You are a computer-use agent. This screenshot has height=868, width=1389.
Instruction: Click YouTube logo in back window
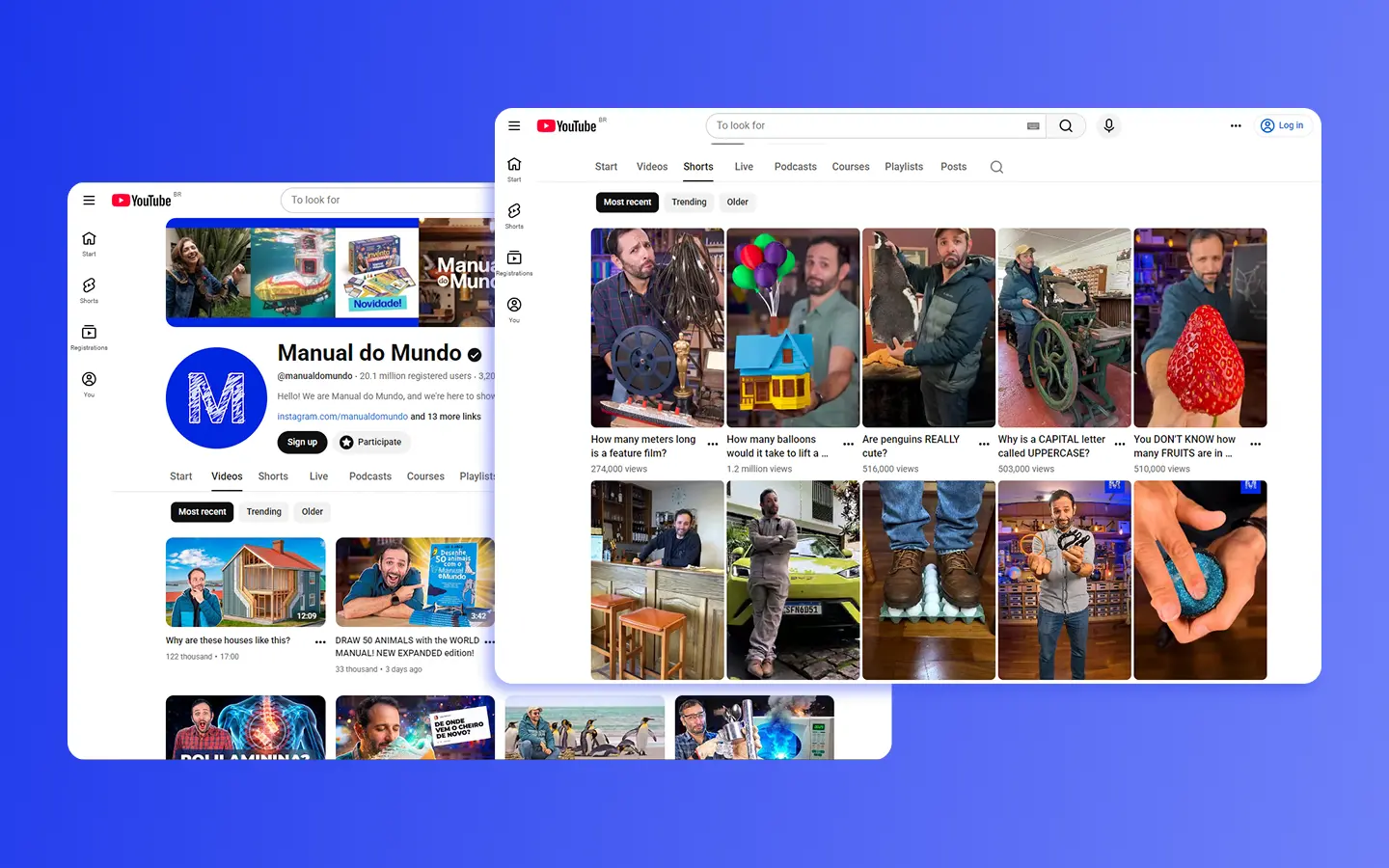click(x=142, y=201)
